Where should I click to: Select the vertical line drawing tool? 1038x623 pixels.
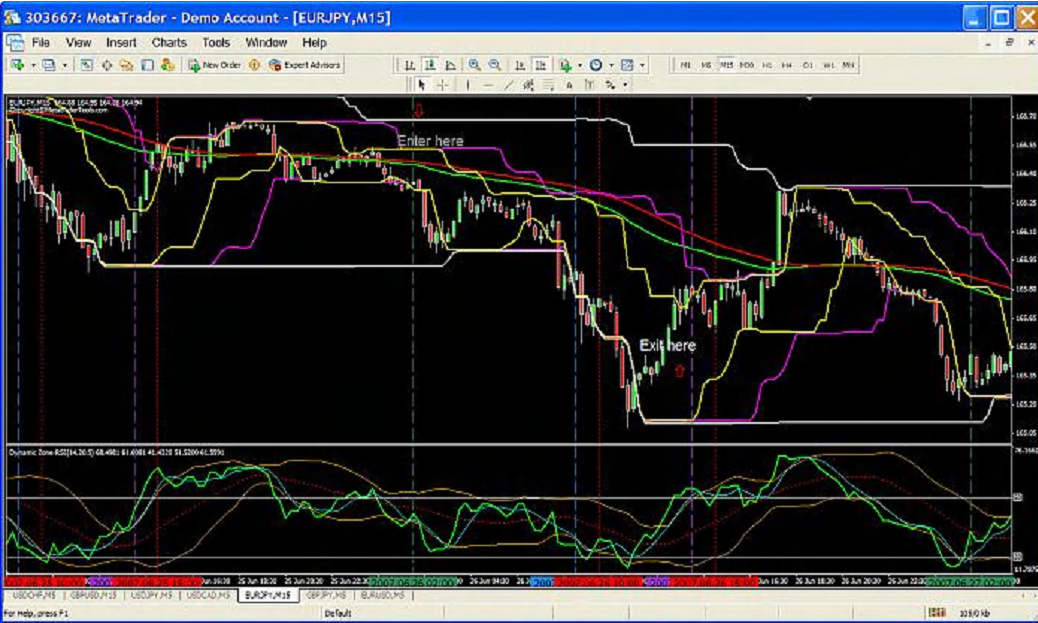pos(467,85)
